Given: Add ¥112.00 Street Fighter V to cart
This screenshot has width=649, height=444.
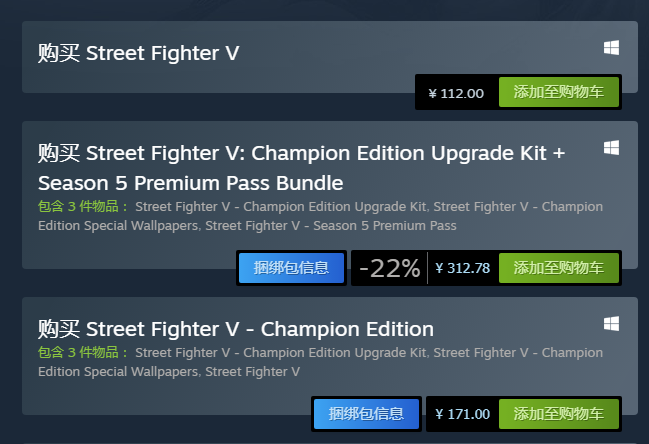Looking at the screenshot, I should tap(559, 92).
